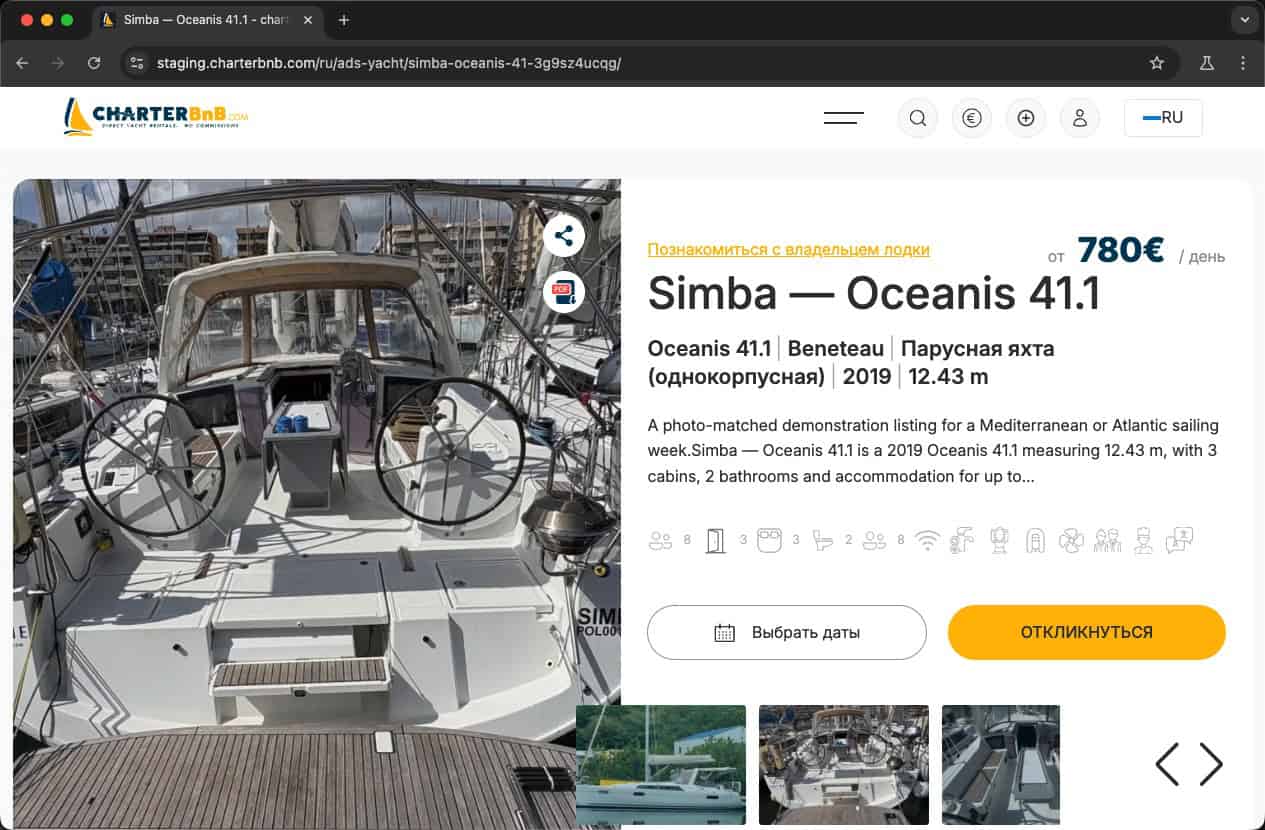Click the toilet bathrooms icon
1265x830 pixels.
coord(823,541)
